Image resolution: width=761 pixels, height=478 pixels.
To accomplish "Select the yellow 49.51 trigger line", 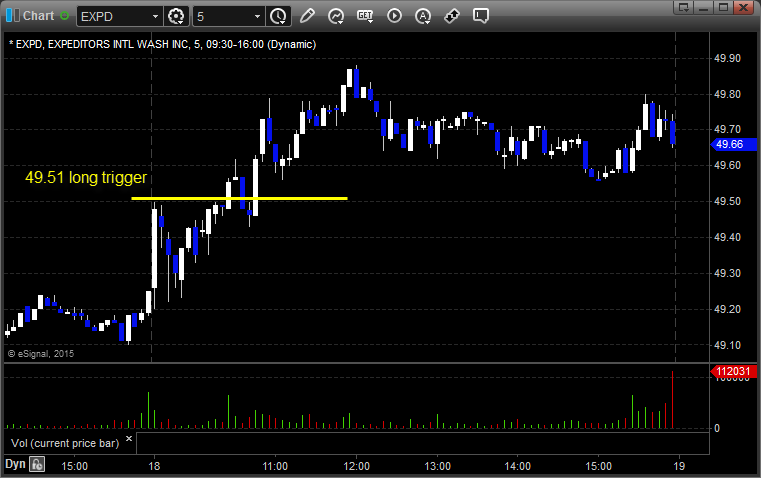I will 239,198.
